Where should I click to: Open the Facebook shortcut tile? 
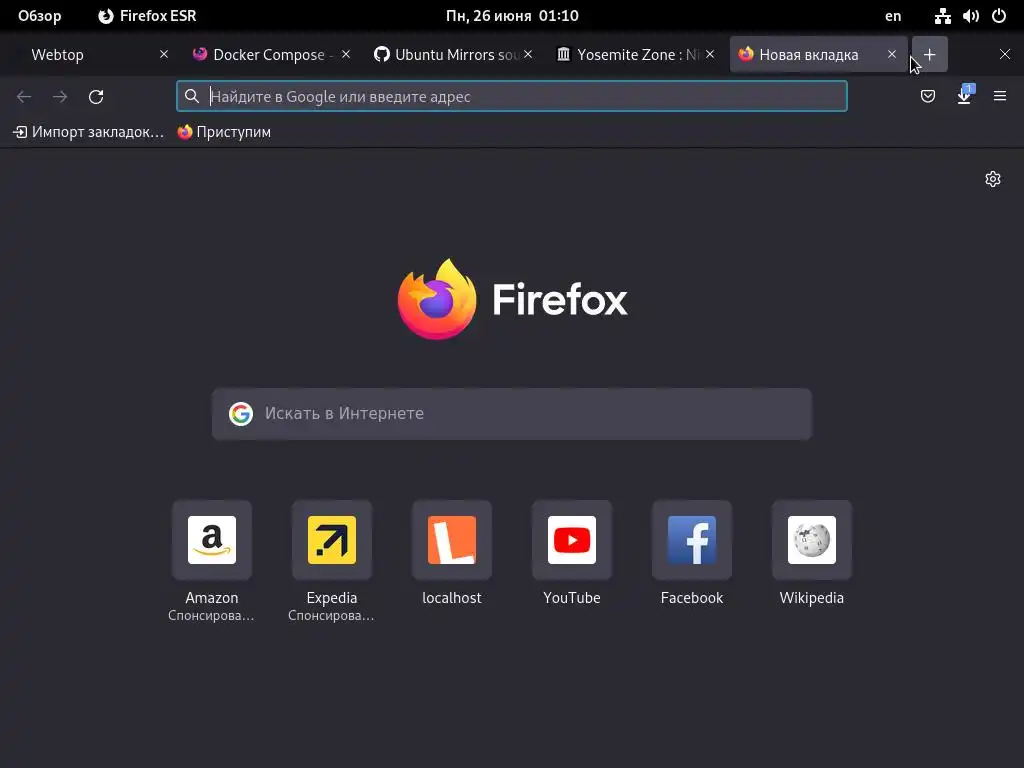point(692,540)
